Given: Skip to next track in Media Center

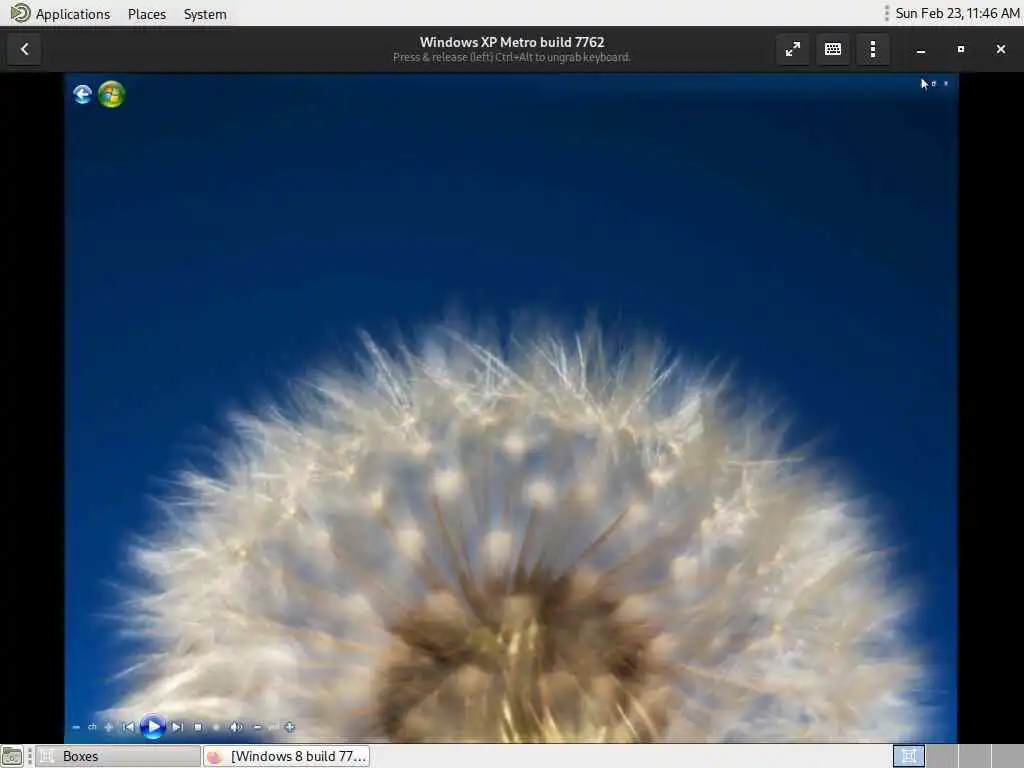Looking at the screenshot, I should pos(177,727).
